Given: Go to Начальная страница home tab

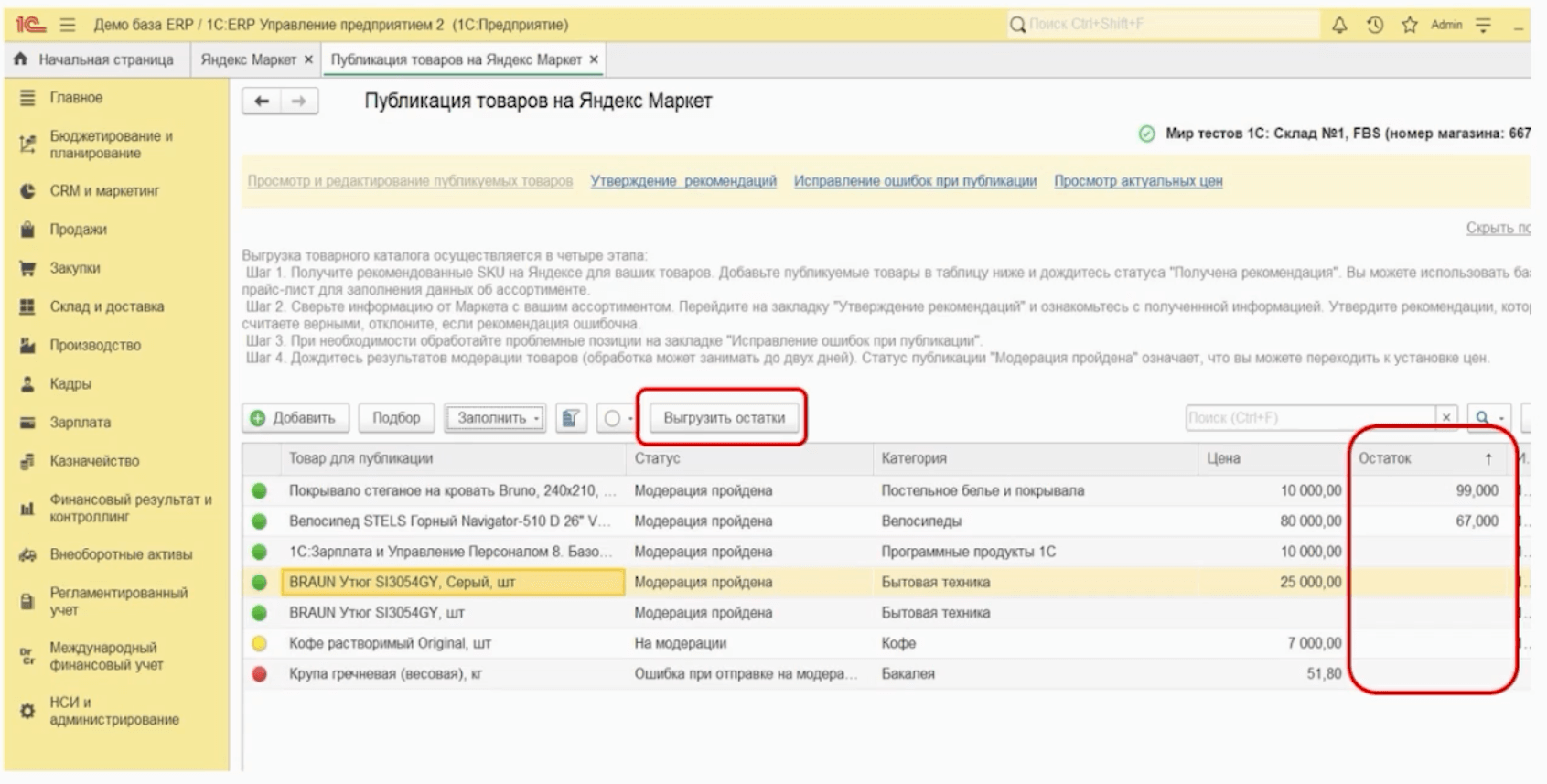Looking at the screenshot, I should (x=94, y=59).
